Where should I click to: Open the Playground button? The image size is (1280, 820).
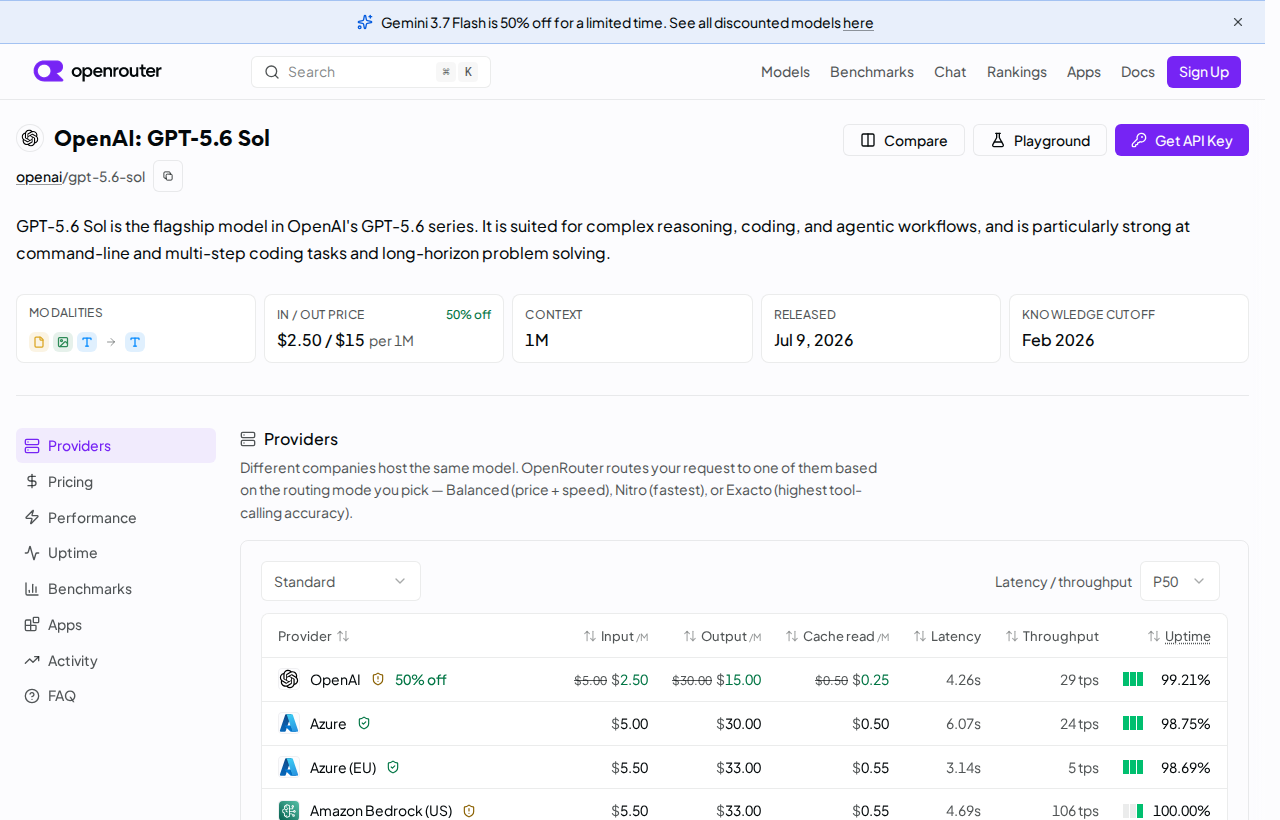1040,140
